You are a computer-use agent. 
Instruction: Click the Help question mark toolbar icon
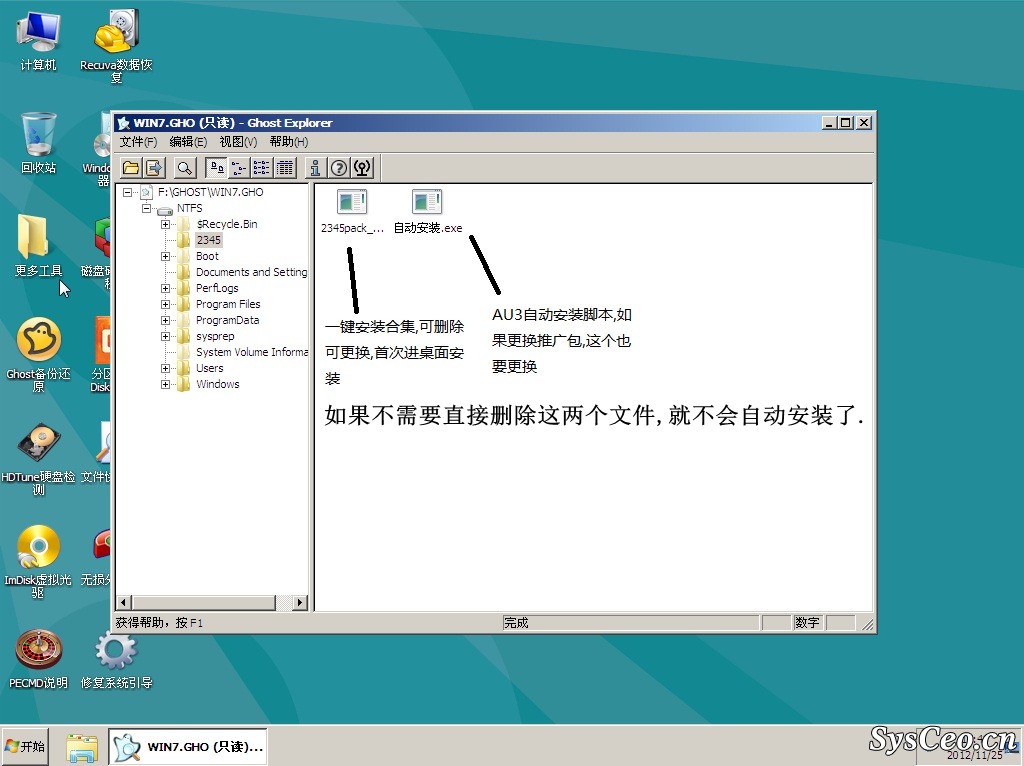[x=339, y=168]
